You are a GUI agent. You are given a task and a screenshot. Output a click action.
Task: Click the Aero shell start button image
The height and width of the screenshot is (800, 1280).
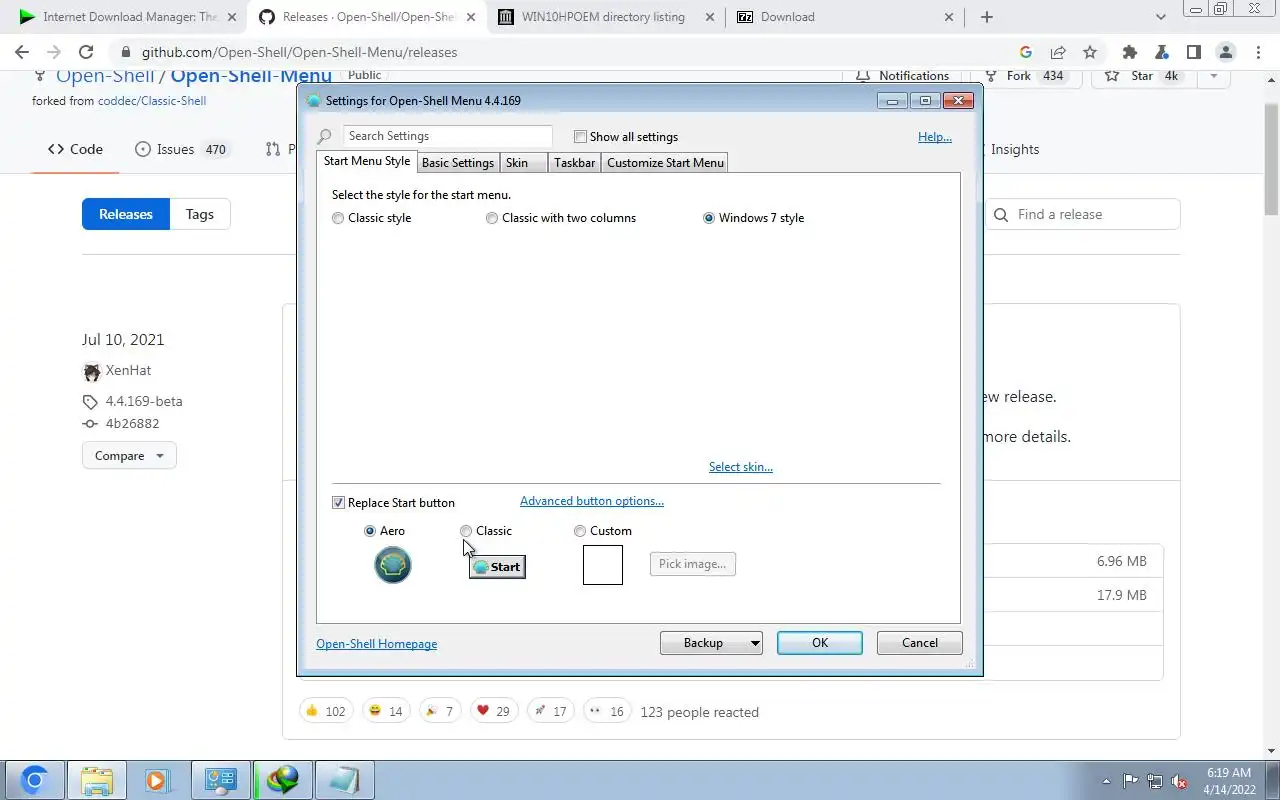coord(393,565)
